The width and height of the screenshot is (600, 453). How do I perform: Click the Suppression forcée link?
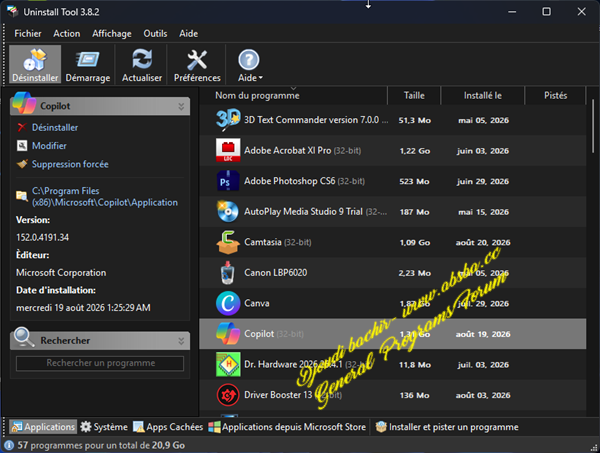click(x=70, y=164)
